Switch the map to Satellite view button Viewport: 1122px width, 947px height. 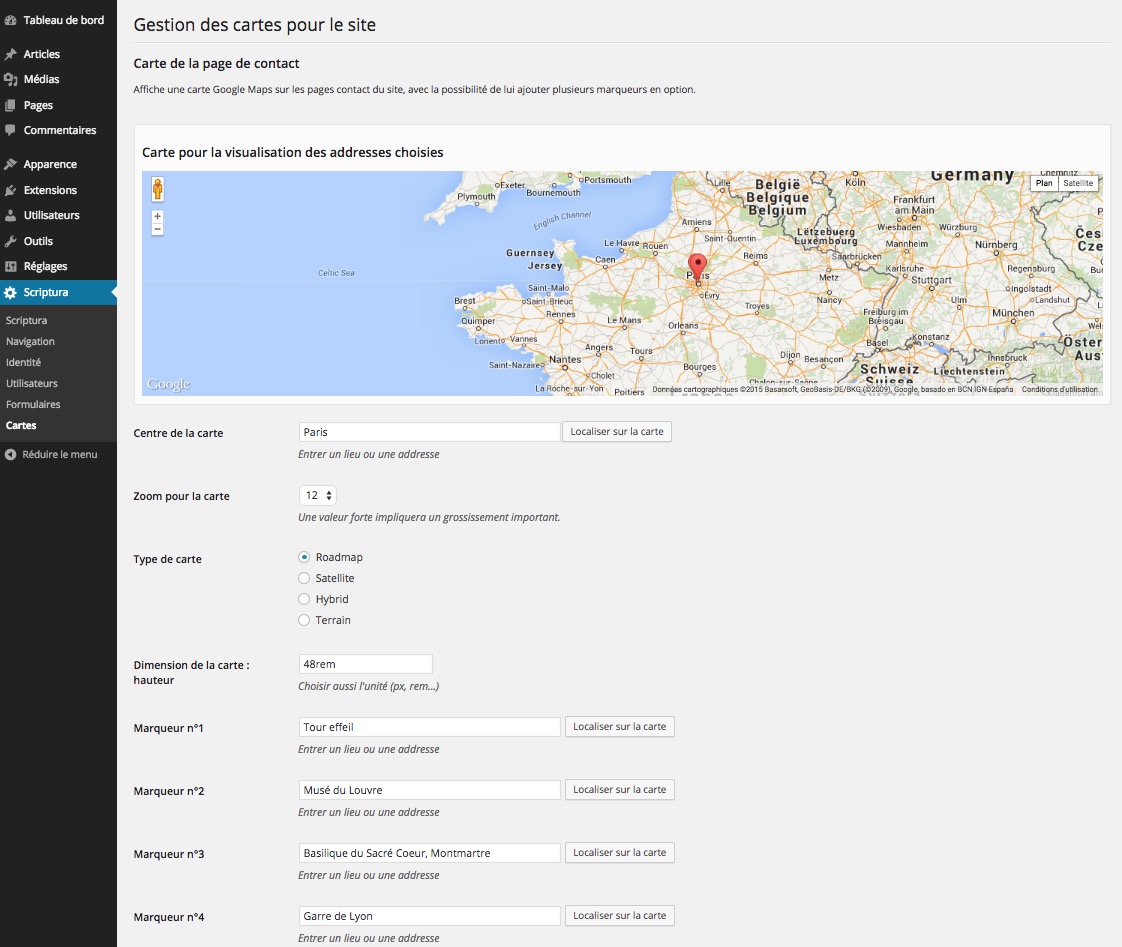[1078, 183]
